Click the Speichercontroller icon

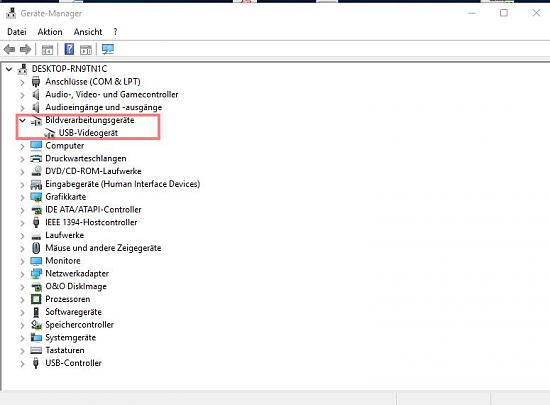click(x=36, y=325)
